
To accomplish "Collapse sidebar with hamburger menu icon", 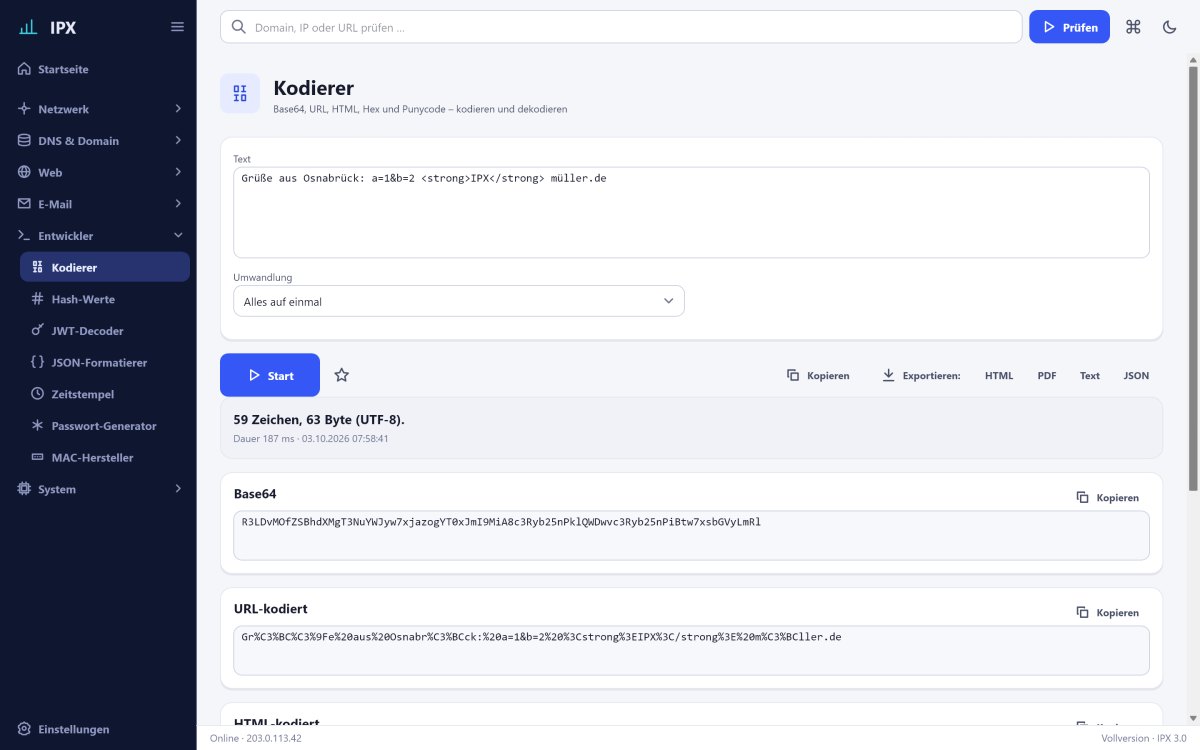I will click(177, 27).
